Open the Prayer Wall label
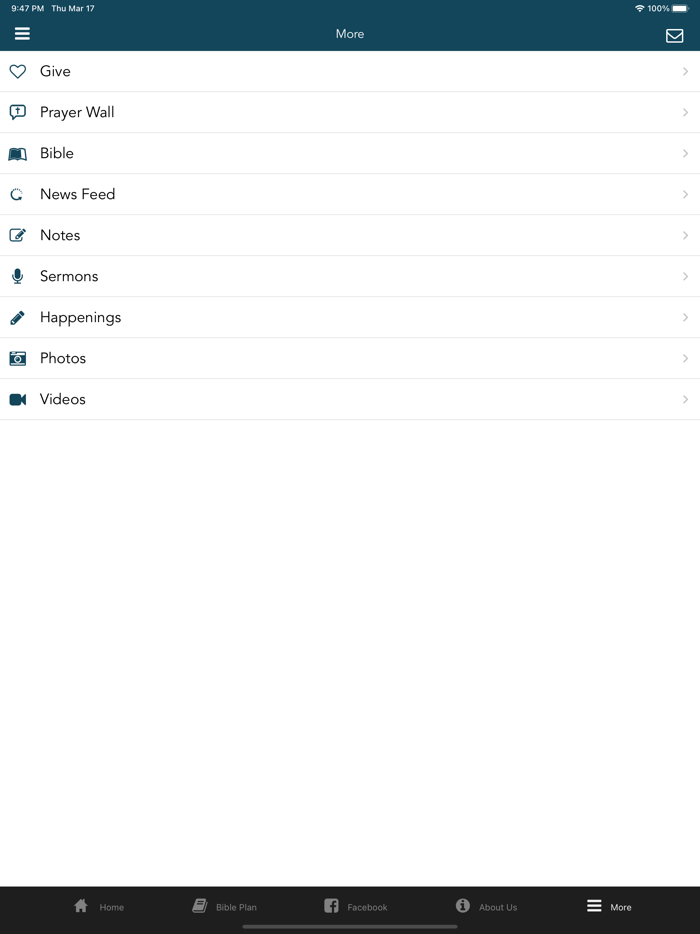The image size is (700, 934). coord(77,113)
